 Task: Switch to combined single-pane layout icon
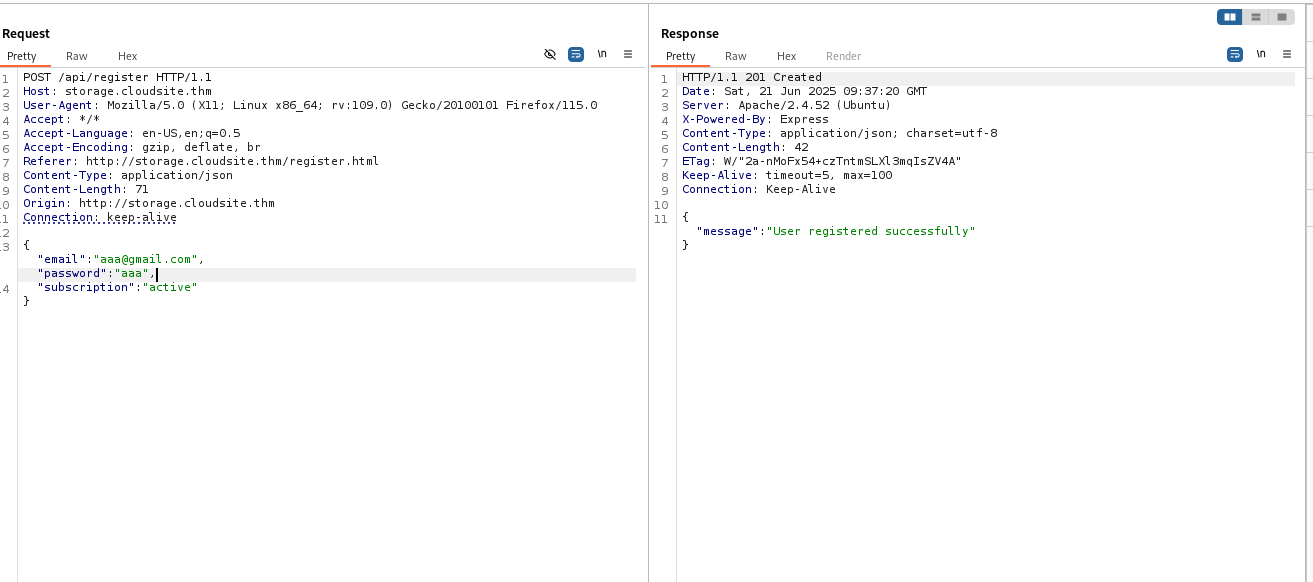tap(1281, 17)
